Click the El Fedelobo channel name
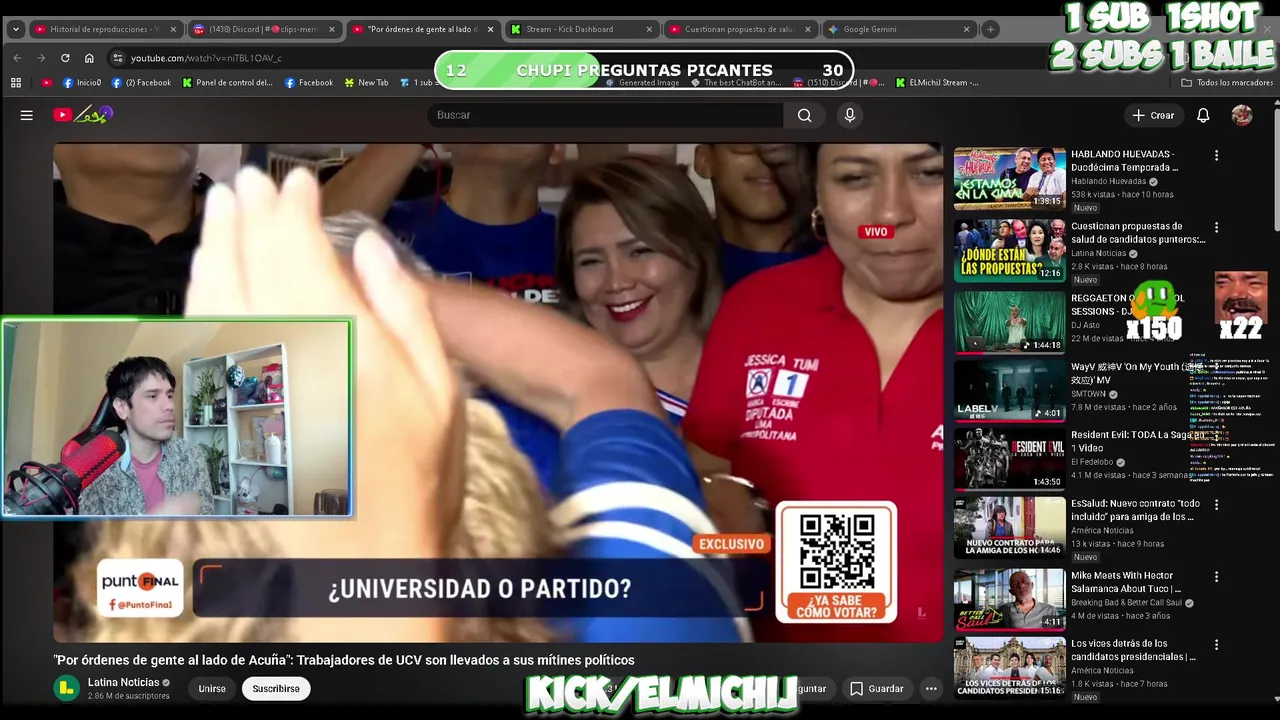This screenshot has height=720, width=1280. 1092,463
